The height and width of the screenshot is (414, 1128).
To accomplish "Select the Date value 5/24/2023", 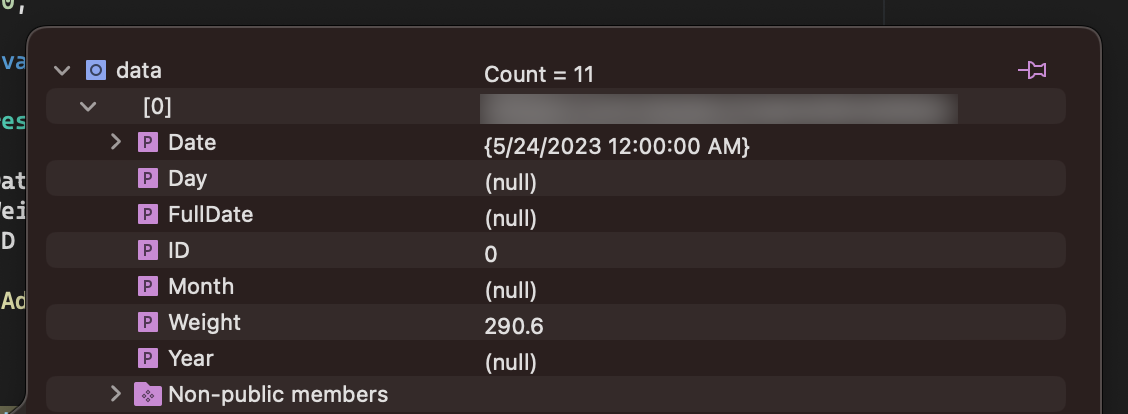I will [x=616, y=147].
